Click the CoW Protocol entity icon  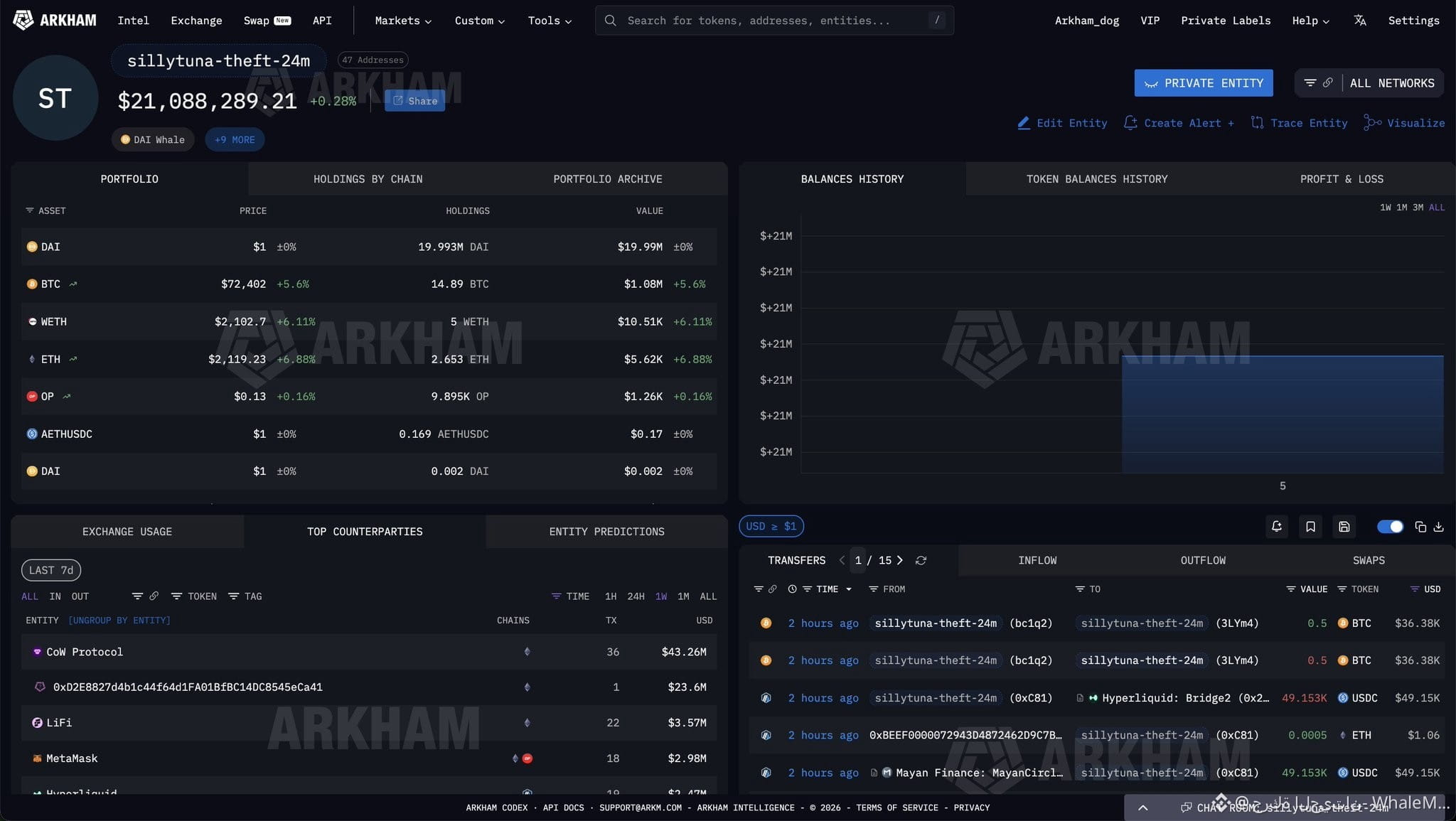(37, 652)
